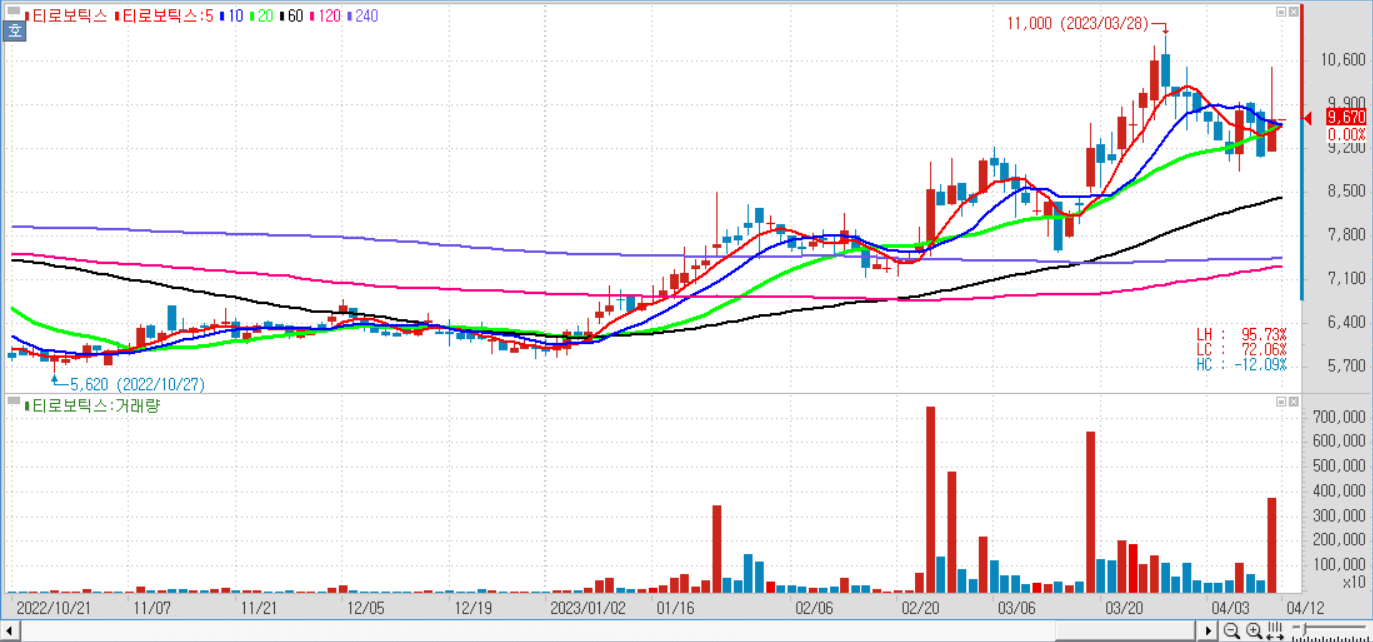The image size is (1373, 642).
Task: Click the 0.00% change rate label
Action: tap(1347, 135)
